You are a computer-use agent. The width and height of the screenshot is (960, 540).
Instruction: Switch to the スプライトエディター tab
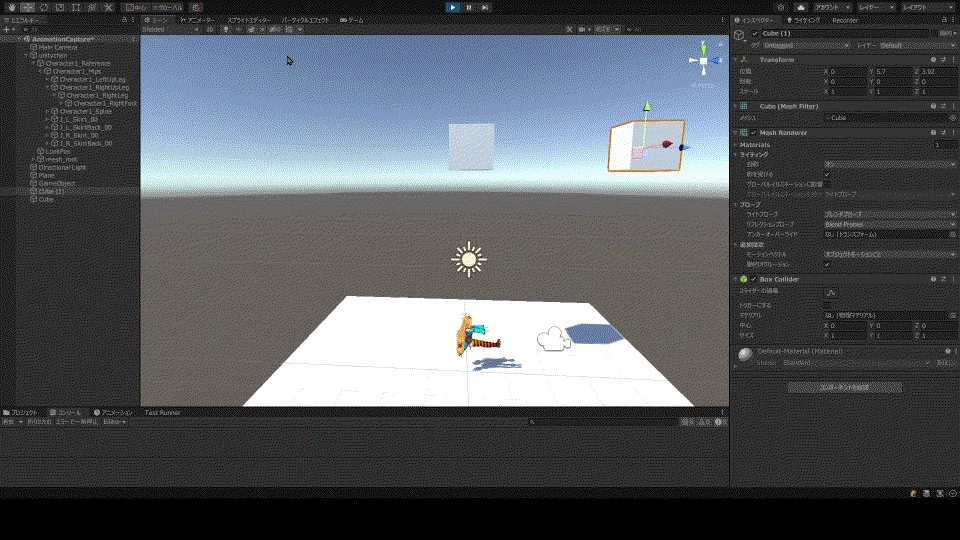249,20
